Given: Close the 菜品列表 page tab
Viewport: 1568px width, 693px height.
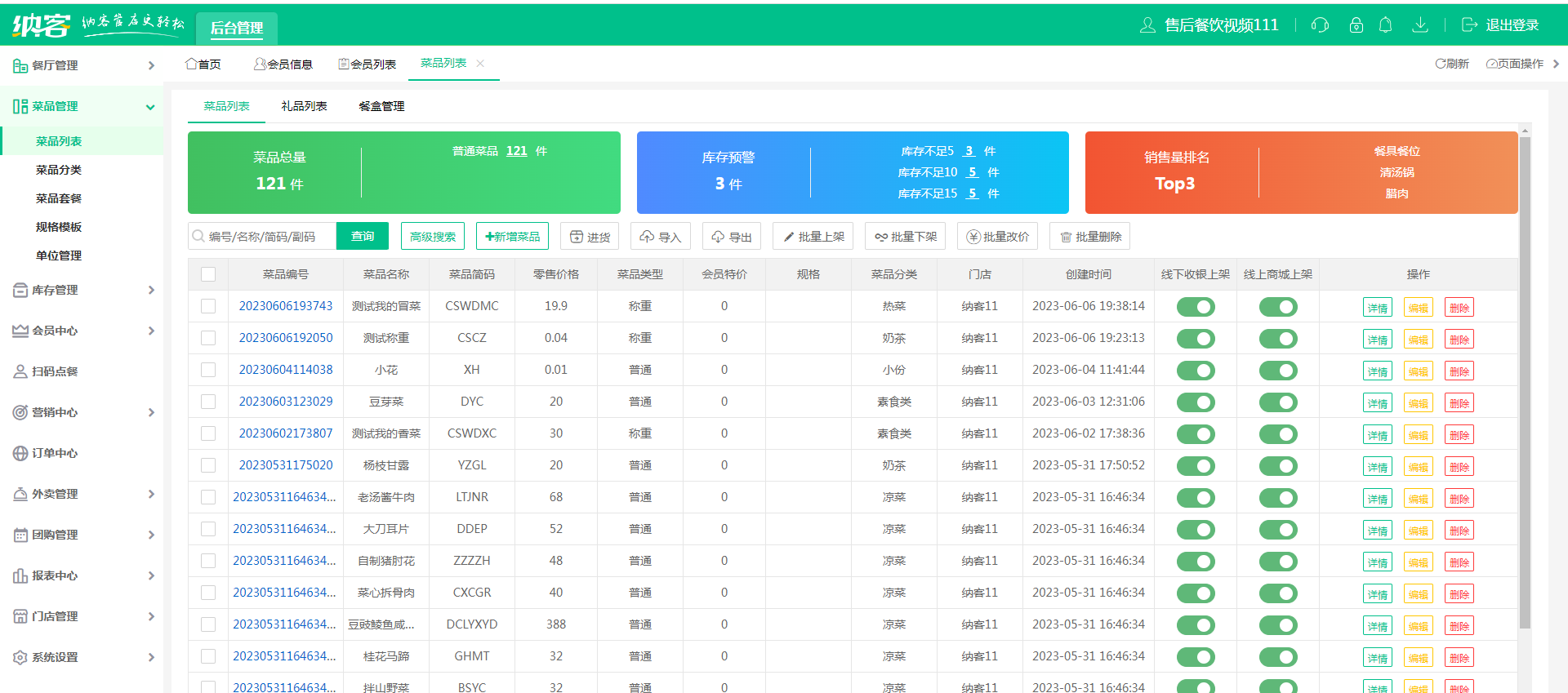Looking at the screenshot, I should pyautogui.click(x=480, y=63).
